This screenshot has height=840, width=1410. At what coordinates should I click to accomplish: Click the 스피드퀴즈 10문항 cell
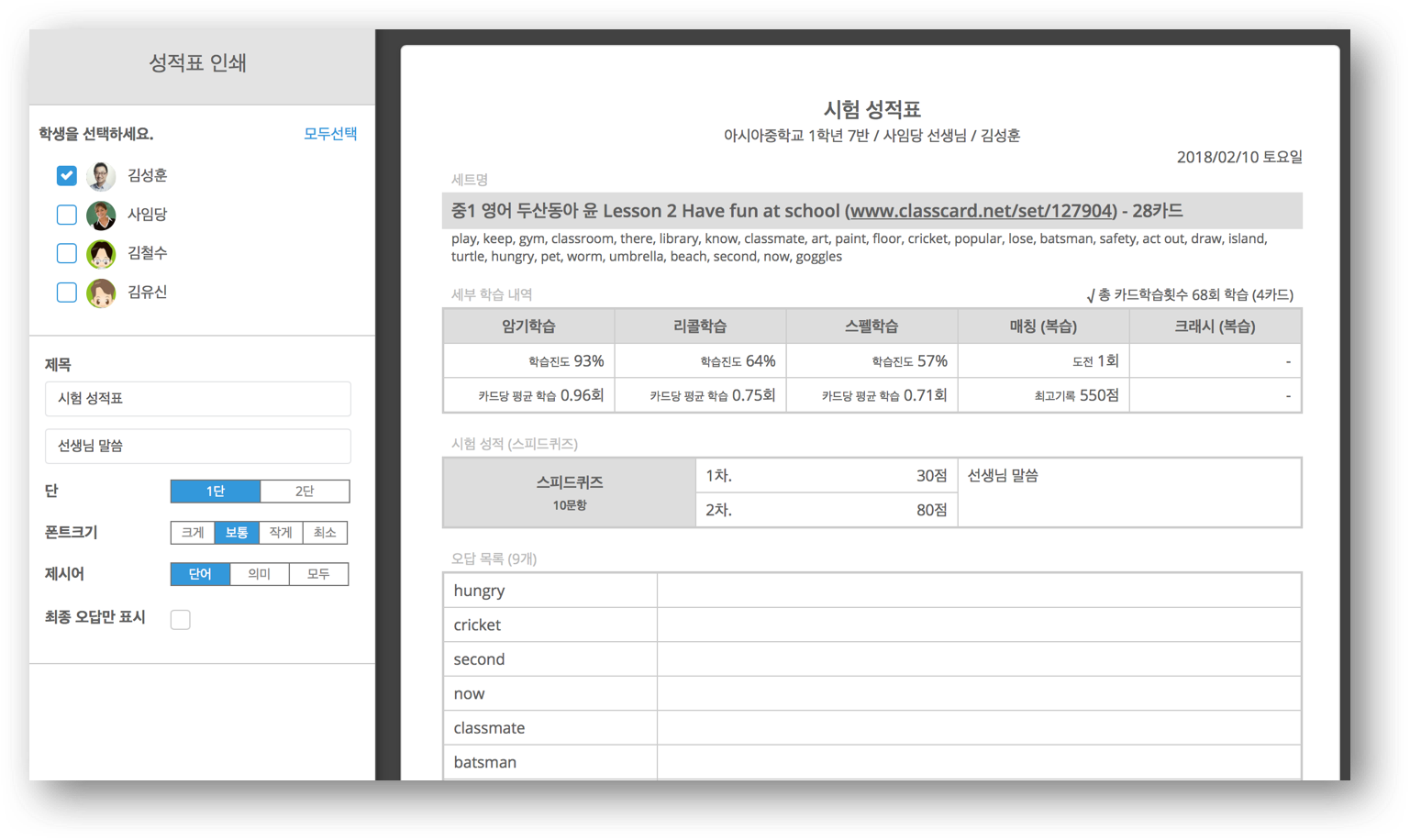(x=570, y=492)
